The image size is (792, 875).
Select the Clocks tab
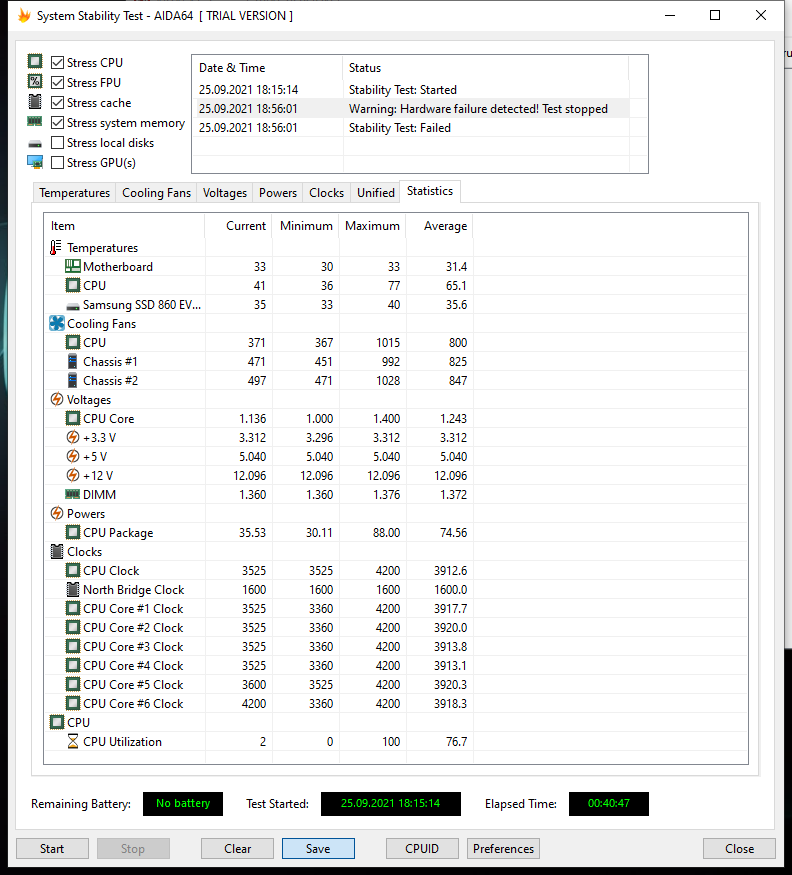pos(327,193)
